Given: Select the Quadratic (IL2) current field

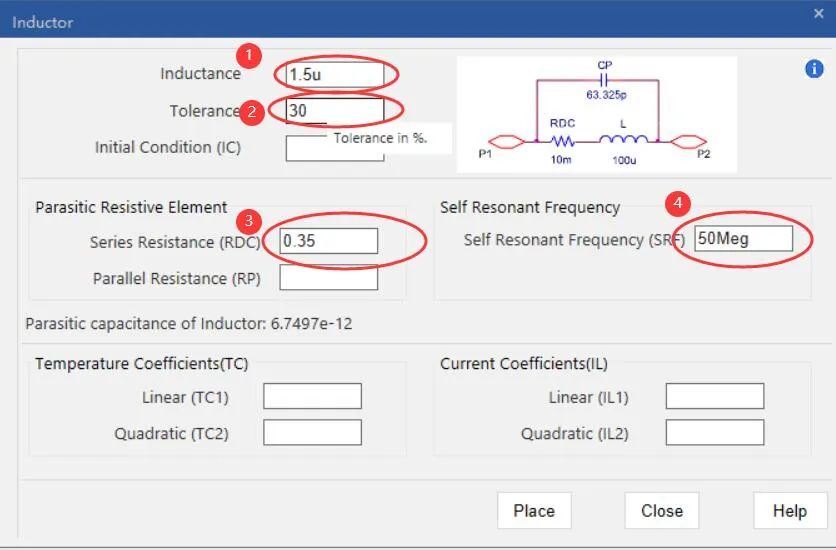Looking at the screenshot, I should click(714, 433).
